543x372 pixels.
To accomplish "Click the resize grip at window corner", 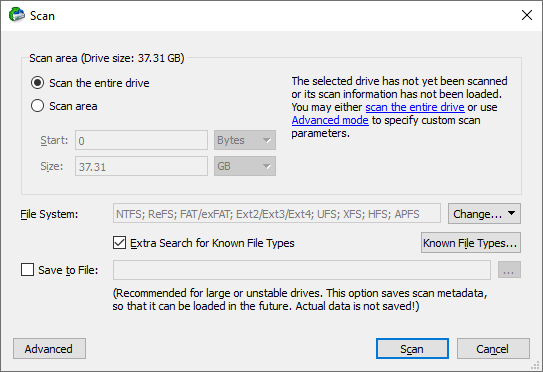I will click(x=536, y=366).
